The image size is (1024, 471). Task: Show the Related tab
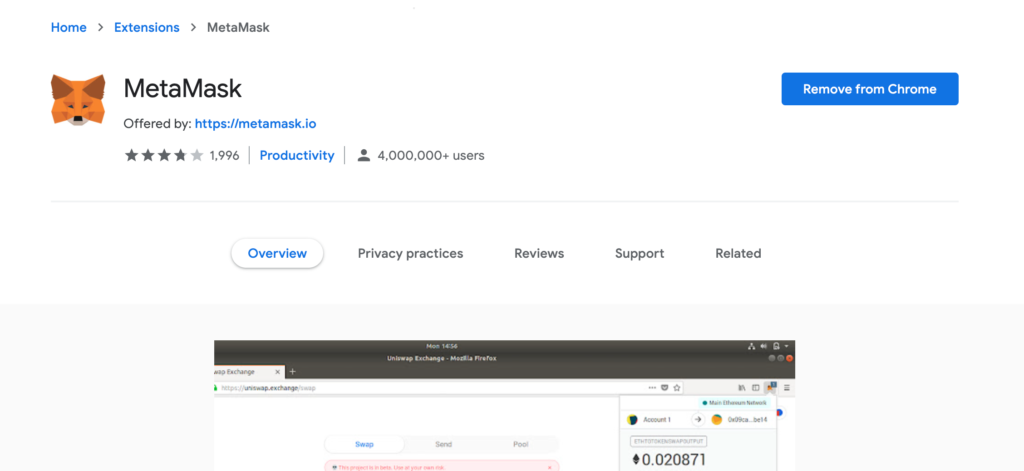point(738,253)
